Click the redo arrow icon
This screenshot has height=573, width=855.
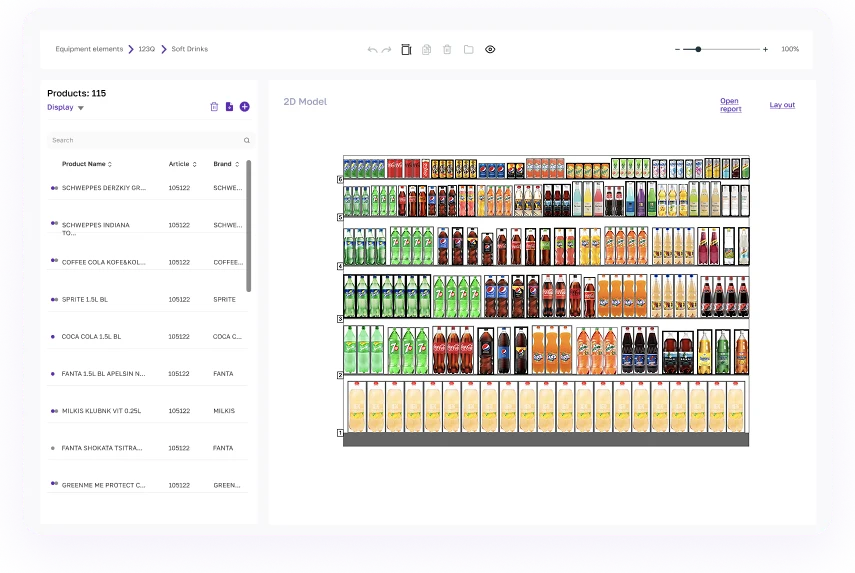387,50
